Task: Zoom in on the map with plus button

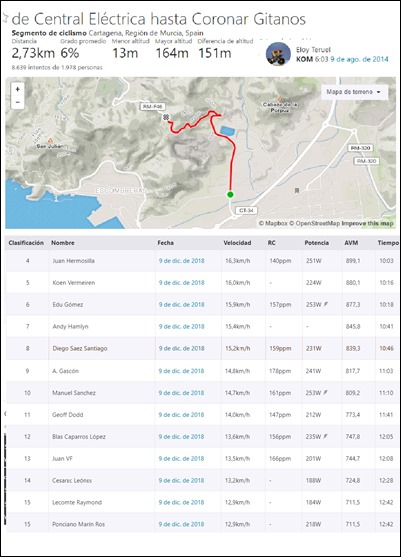Action: (x=18, y=89)
